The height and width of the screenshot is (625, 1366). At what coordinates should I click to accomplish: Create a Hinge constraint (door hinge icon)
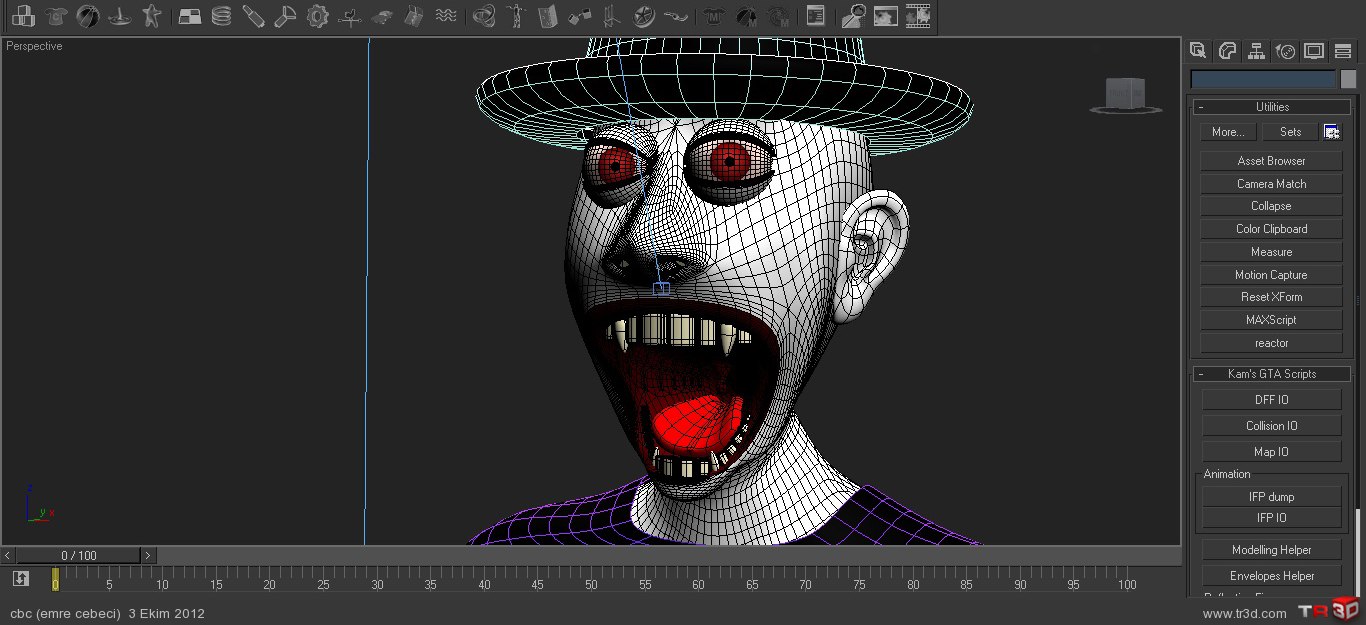[x=548, y=16]
